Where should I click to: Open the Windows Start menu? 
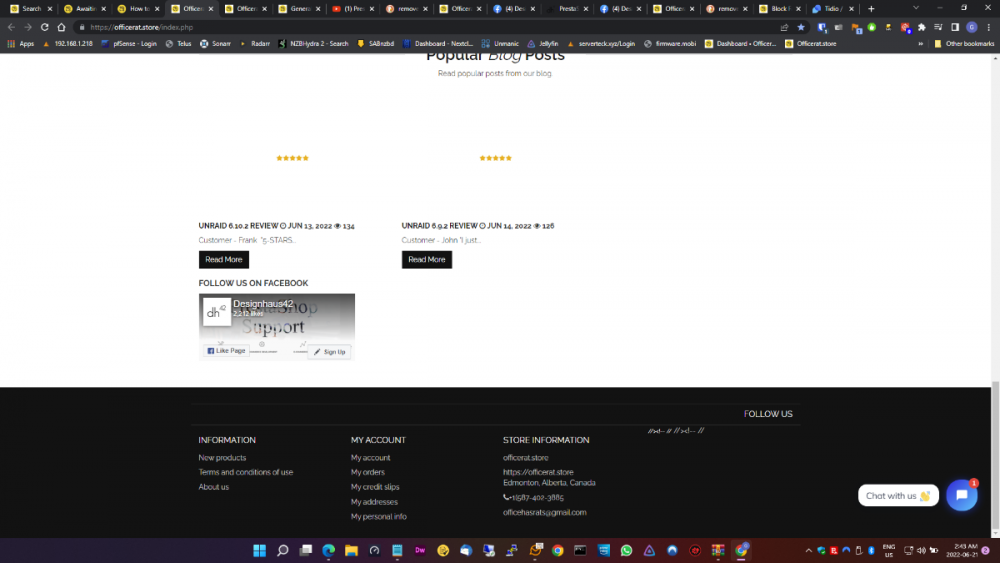click(260, 550)
